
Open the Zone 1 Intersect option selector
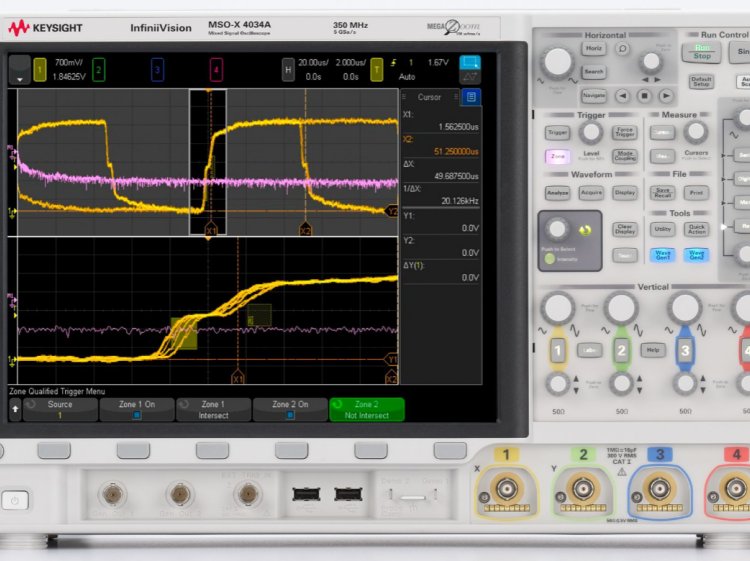pos(213,410)
